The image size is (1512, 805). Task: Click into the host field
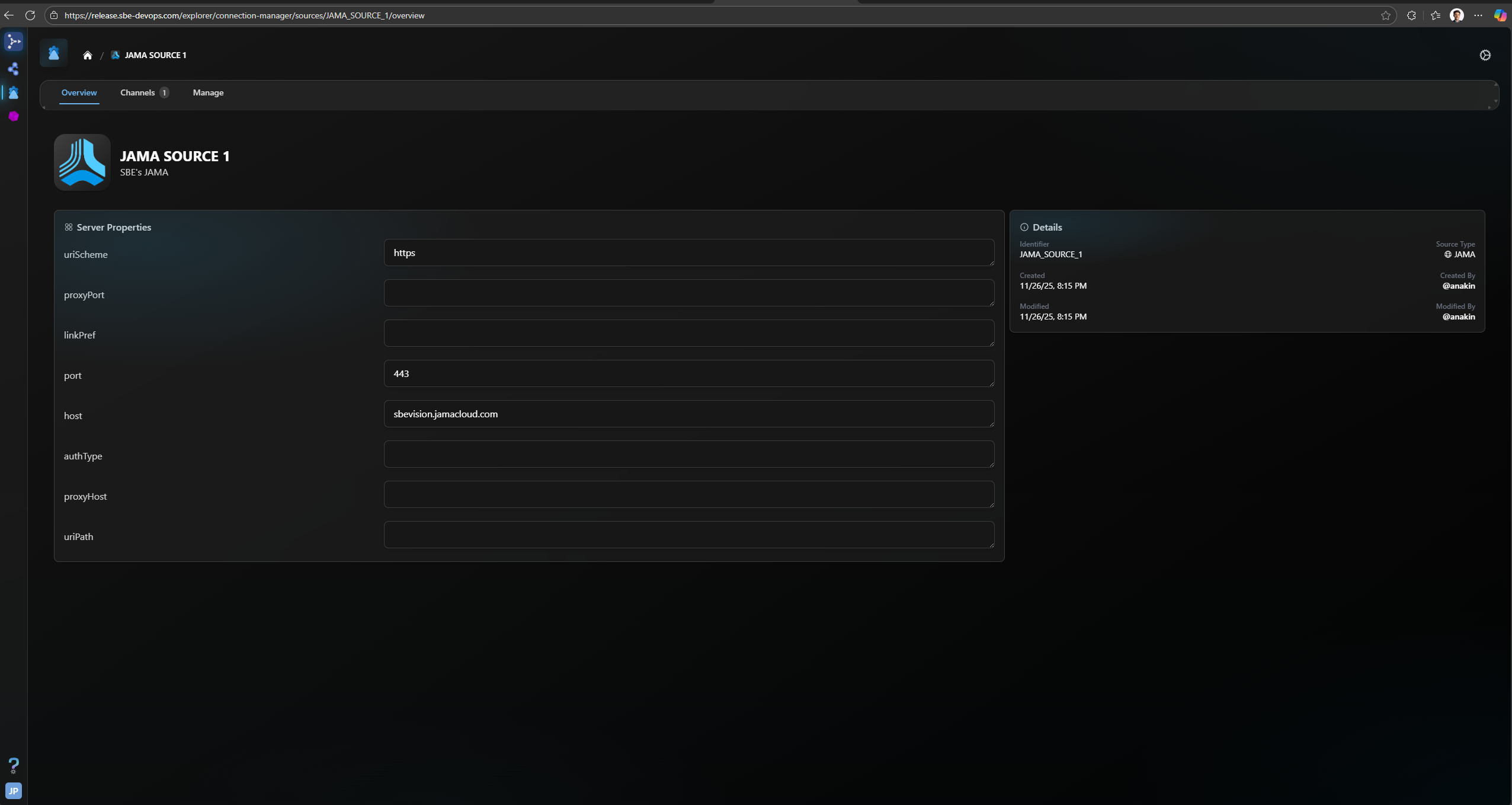[688, 414]
